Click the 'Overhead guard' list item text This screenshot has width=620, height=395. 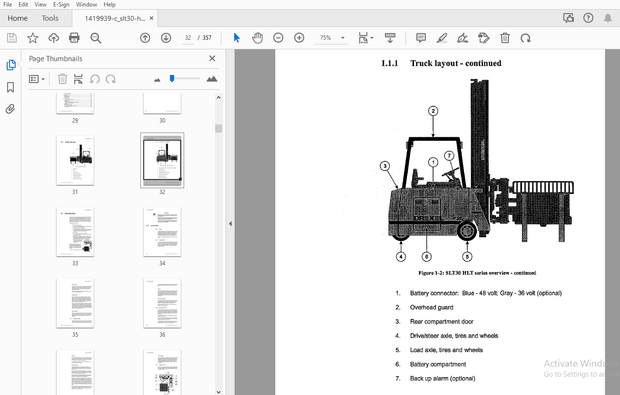(x=431, y=307)
